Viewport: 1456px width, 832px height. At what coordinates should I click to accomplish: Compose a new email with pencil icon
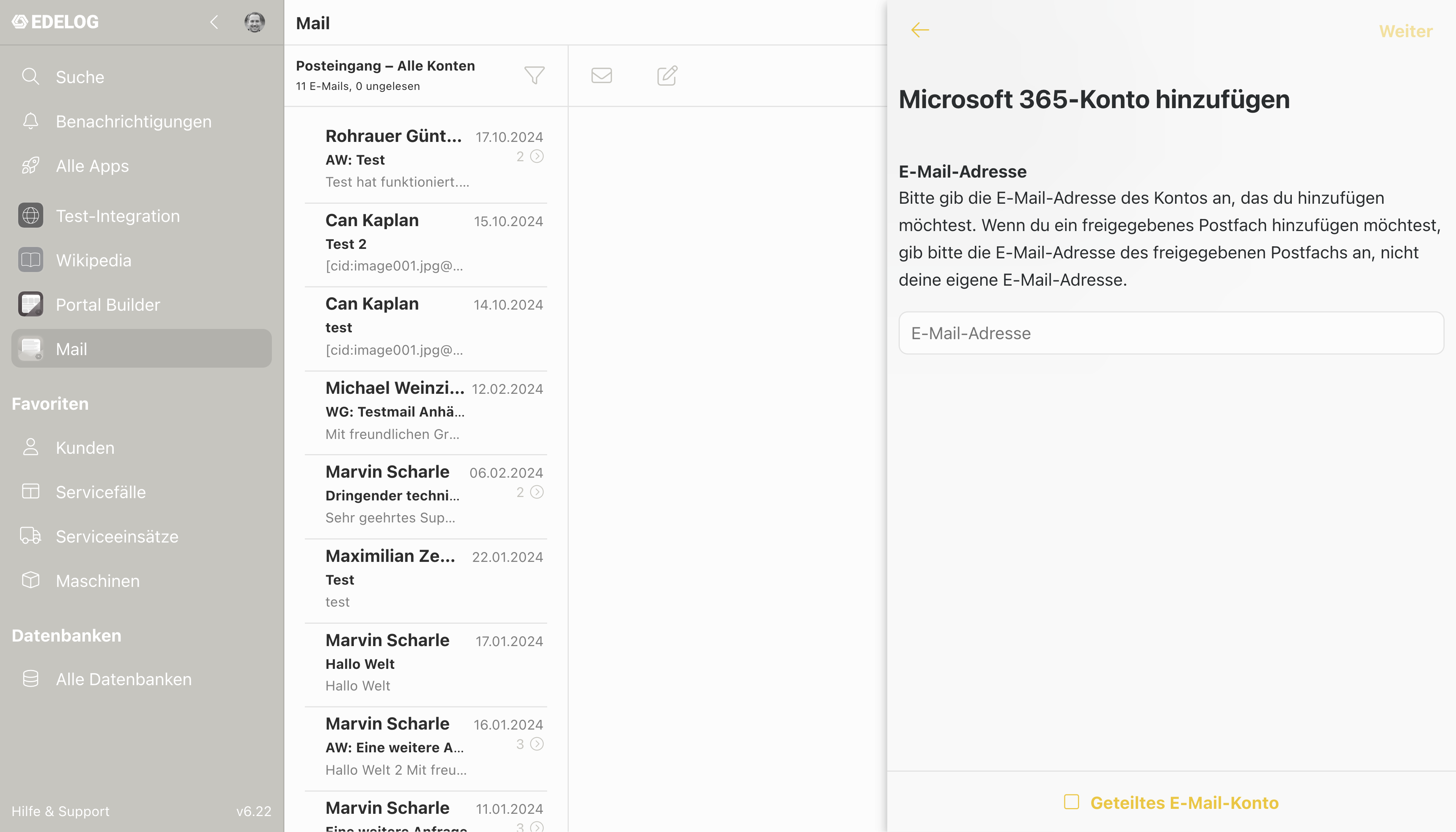667,75
